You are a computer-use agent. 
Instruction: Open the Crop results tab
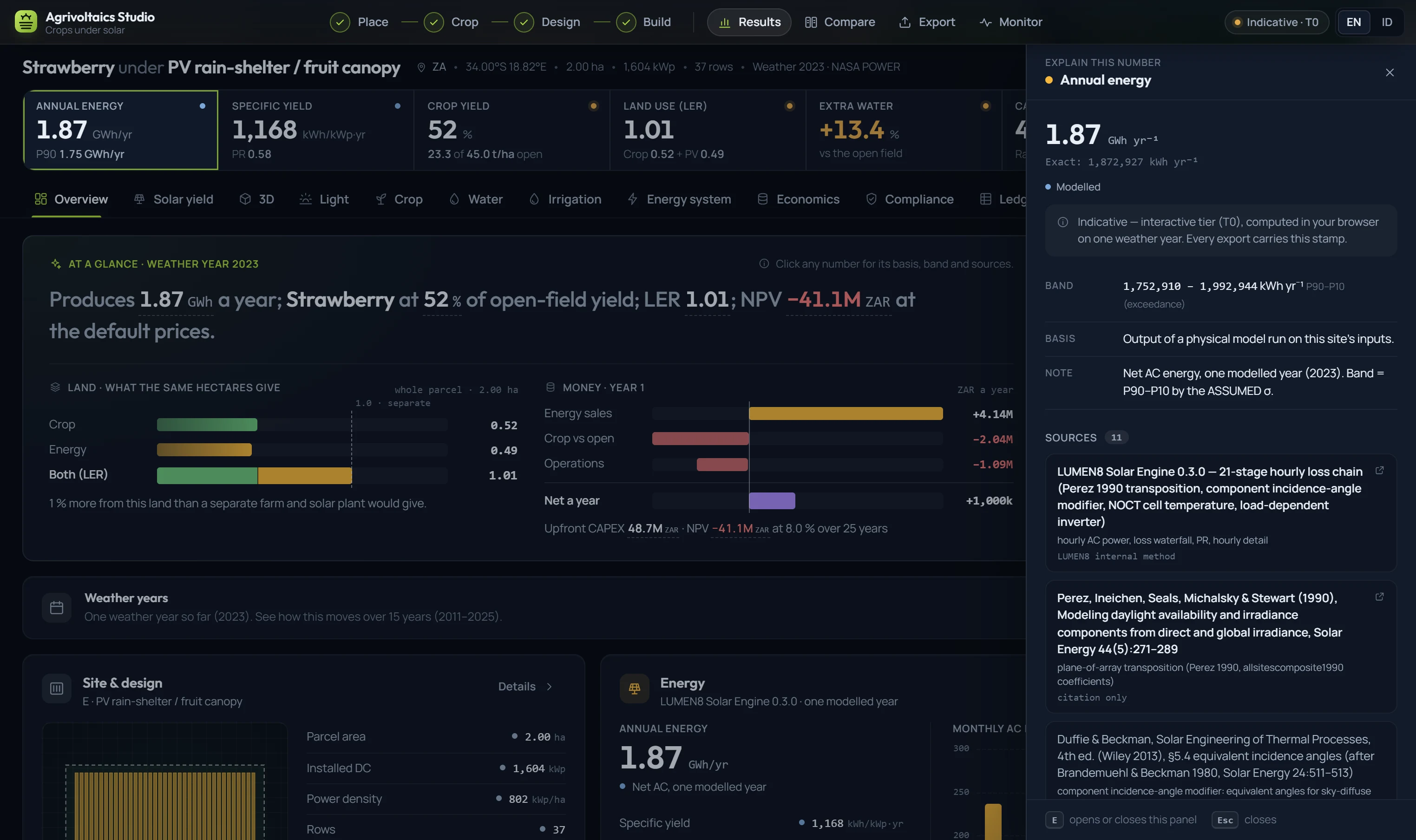tap(400, 199)
